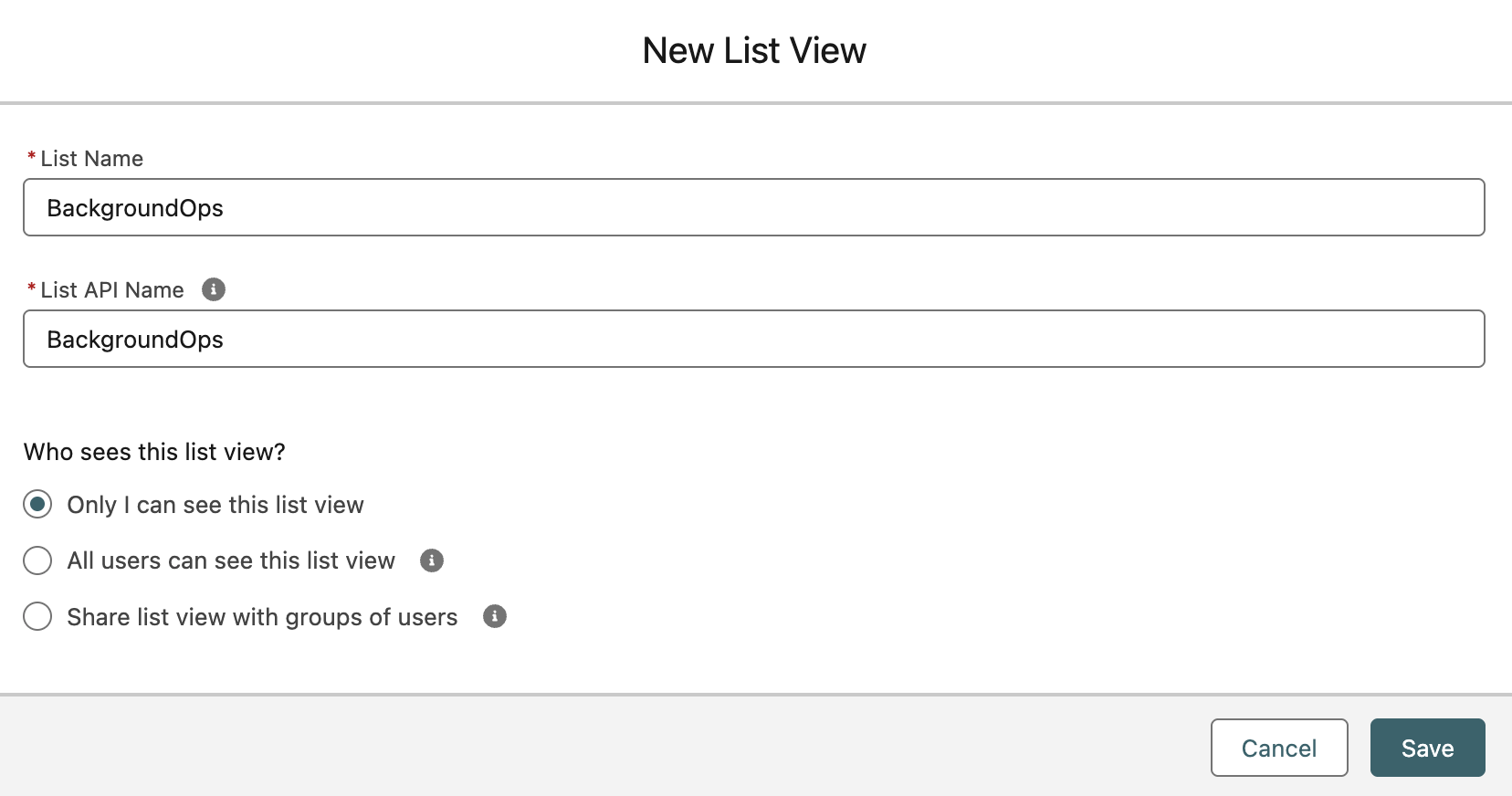Click the BackgroundOps text in List API Name
The height and width of the screenshot is (796, 1512).
(135, 340)
